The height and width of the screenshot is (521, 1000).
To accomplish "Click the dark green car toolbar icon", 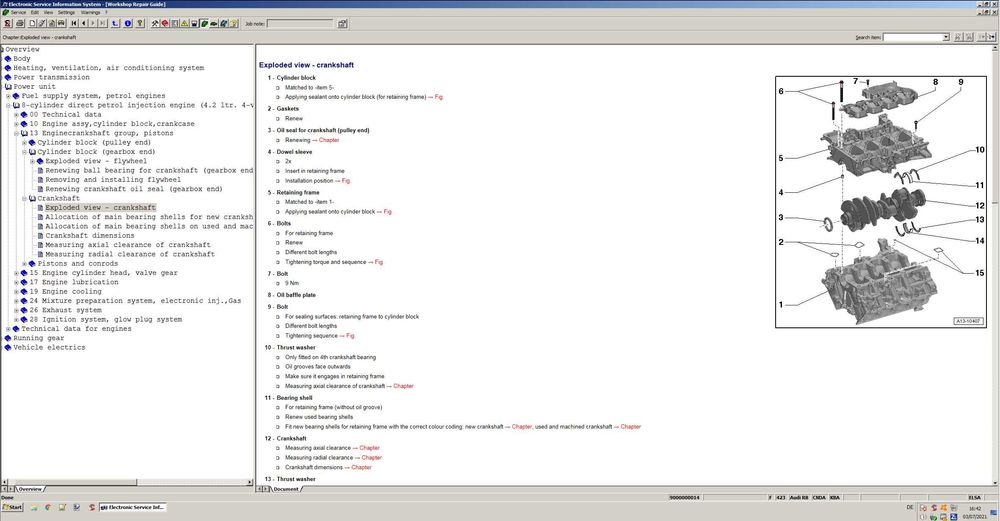I will click(x=214, y=24).
